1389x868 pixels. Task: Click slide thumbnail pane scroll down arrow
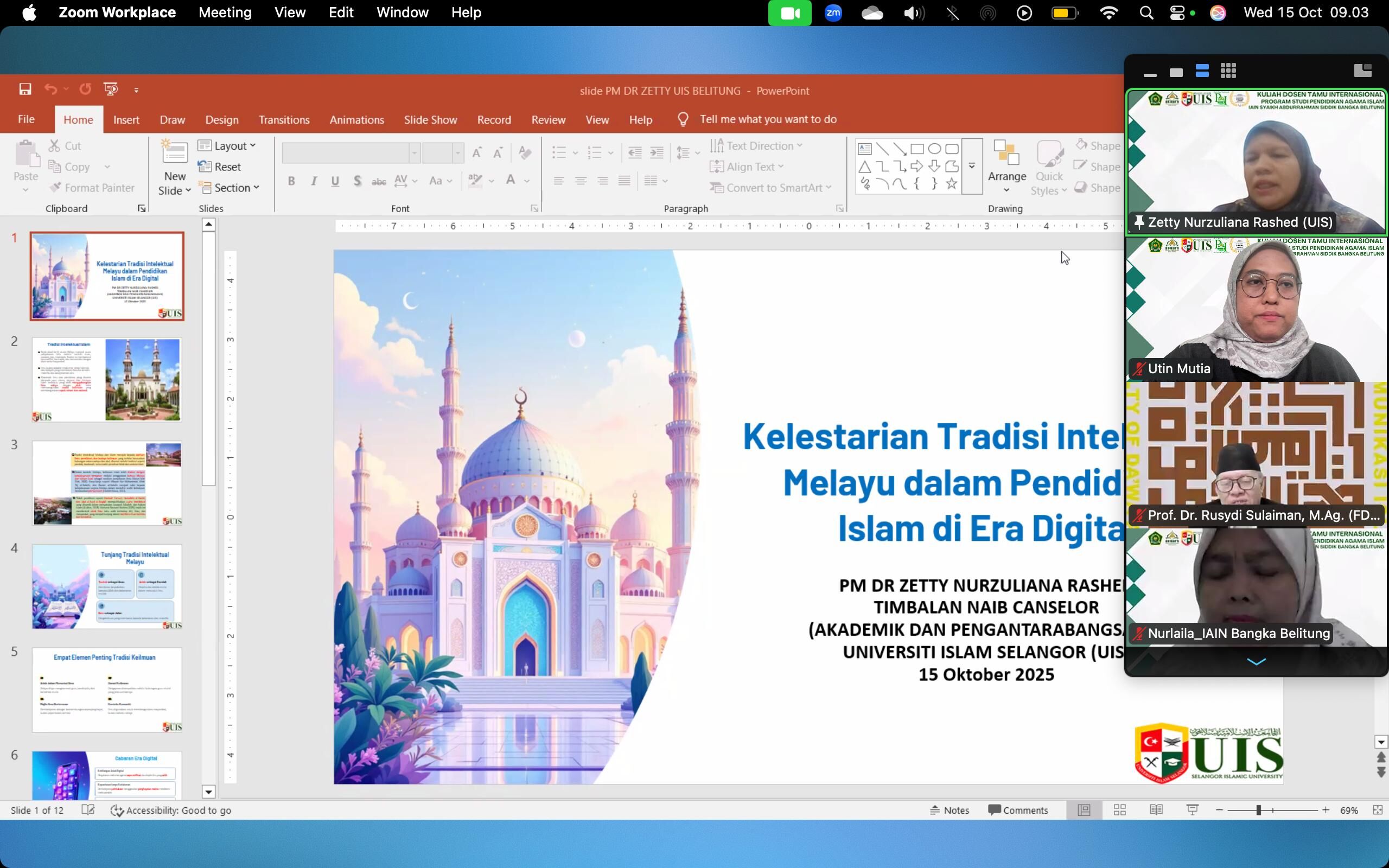pos(208,792)
